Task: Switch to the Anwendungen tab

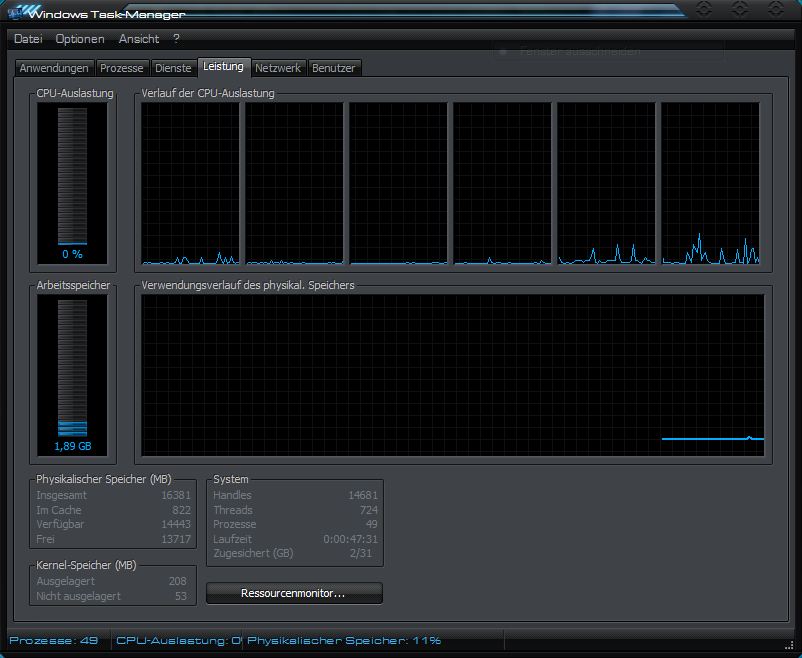Action: pos(54,68)
